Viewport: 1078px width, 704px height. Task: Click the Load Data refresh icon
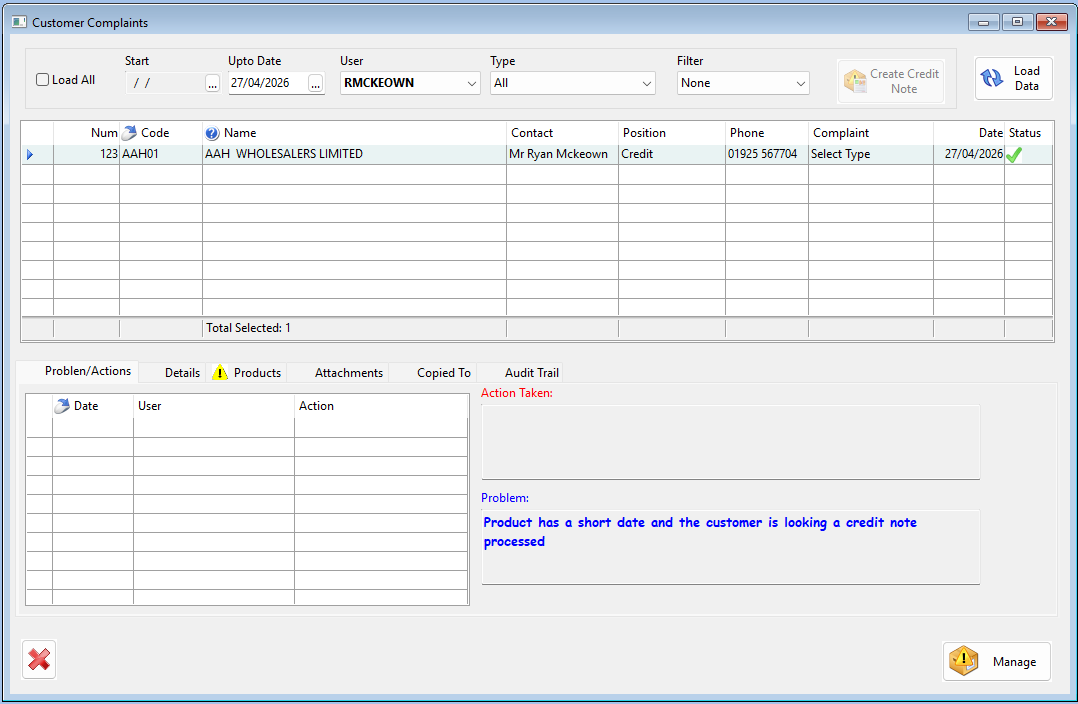tap(992, 79)
